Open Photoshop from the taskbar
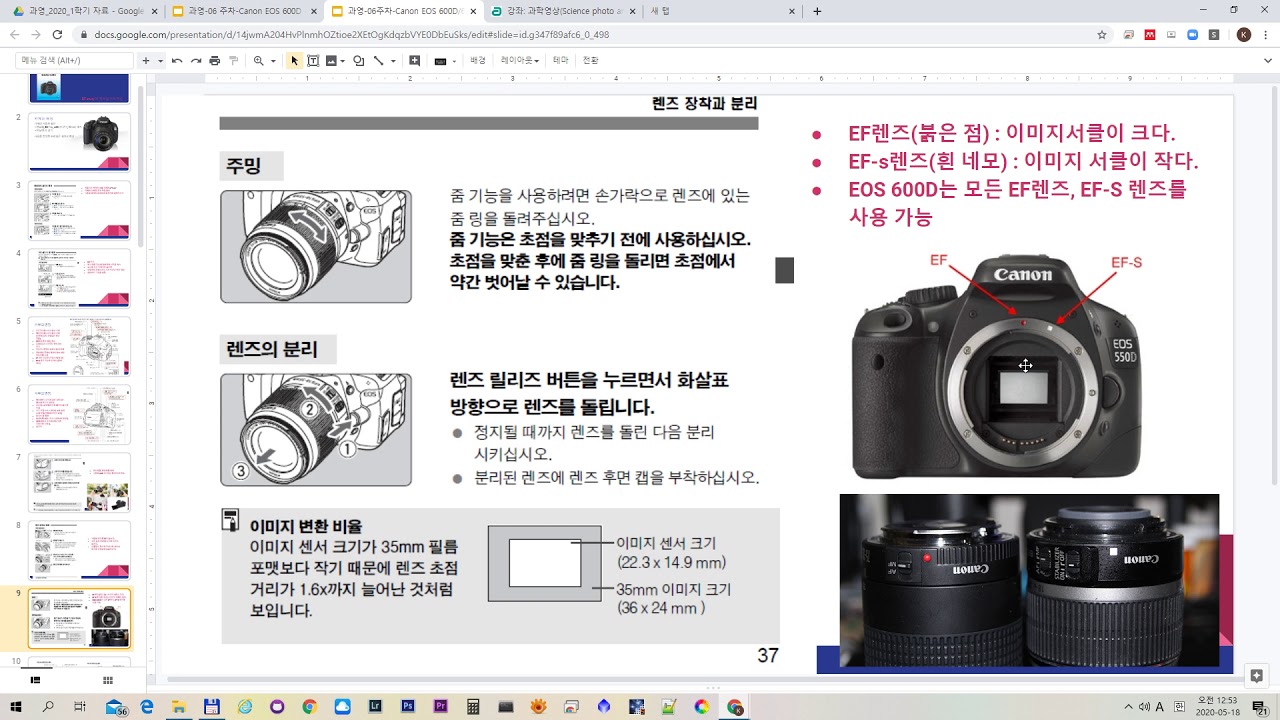 [407, 706]
